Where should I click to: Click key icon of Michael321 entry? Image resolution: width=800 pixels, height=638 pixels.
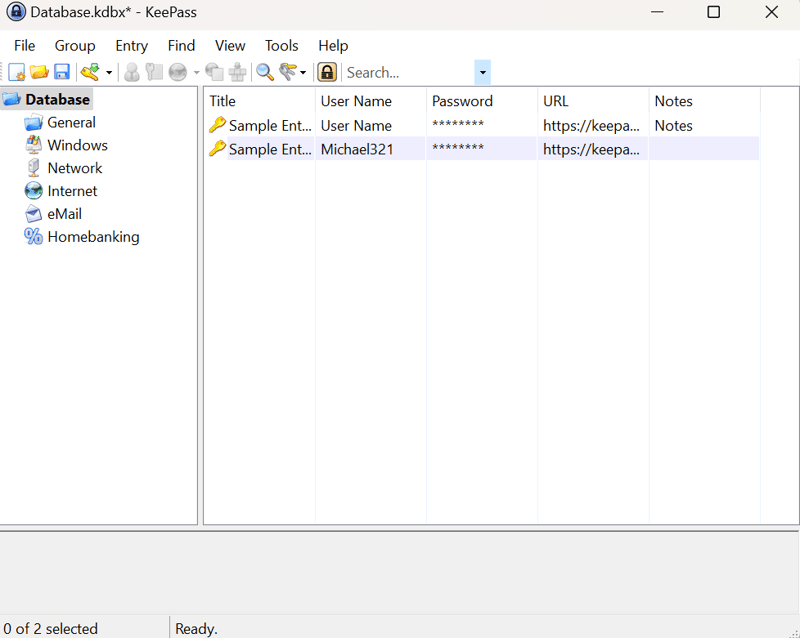tap(217, 149)
